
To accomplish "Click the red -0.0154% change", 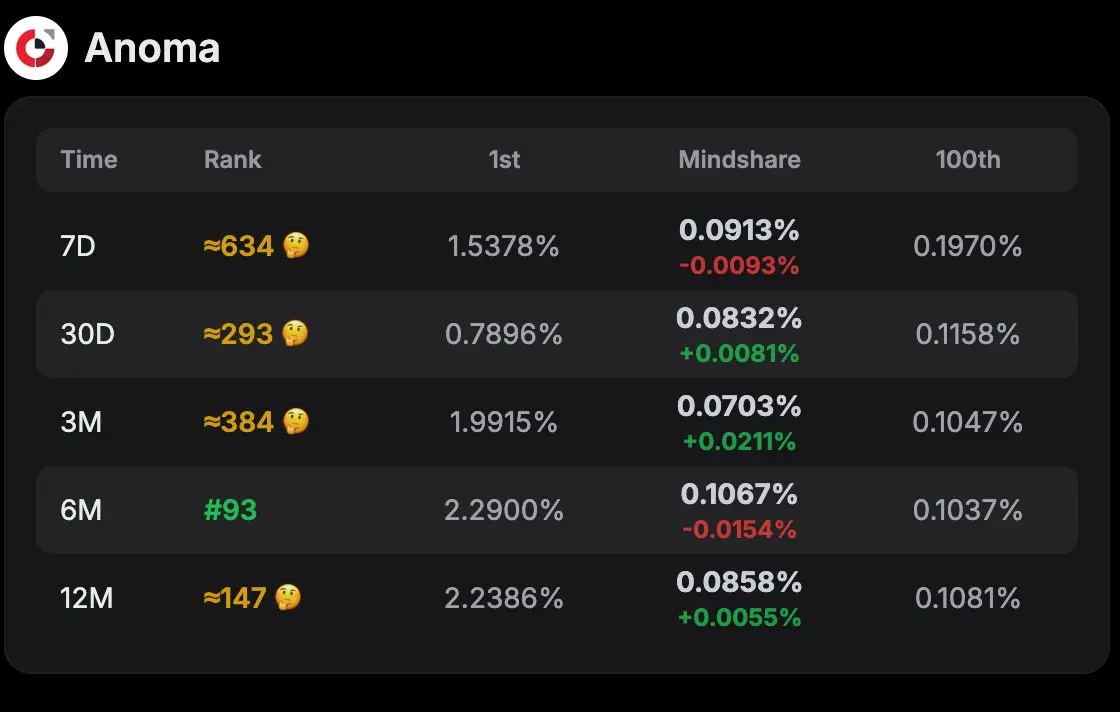I will coord(739,529).
